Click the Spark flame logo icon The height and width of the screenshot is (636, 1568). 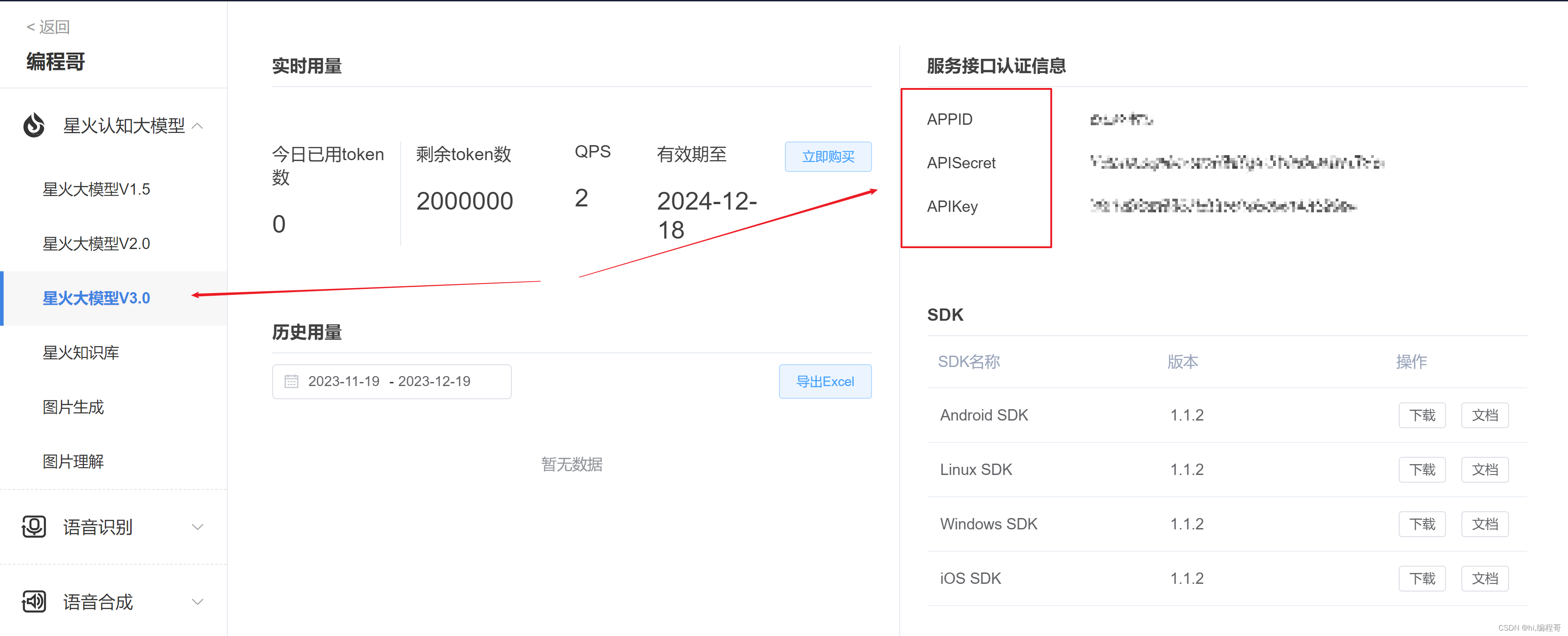pyautogui.click(x=34, y=125)
